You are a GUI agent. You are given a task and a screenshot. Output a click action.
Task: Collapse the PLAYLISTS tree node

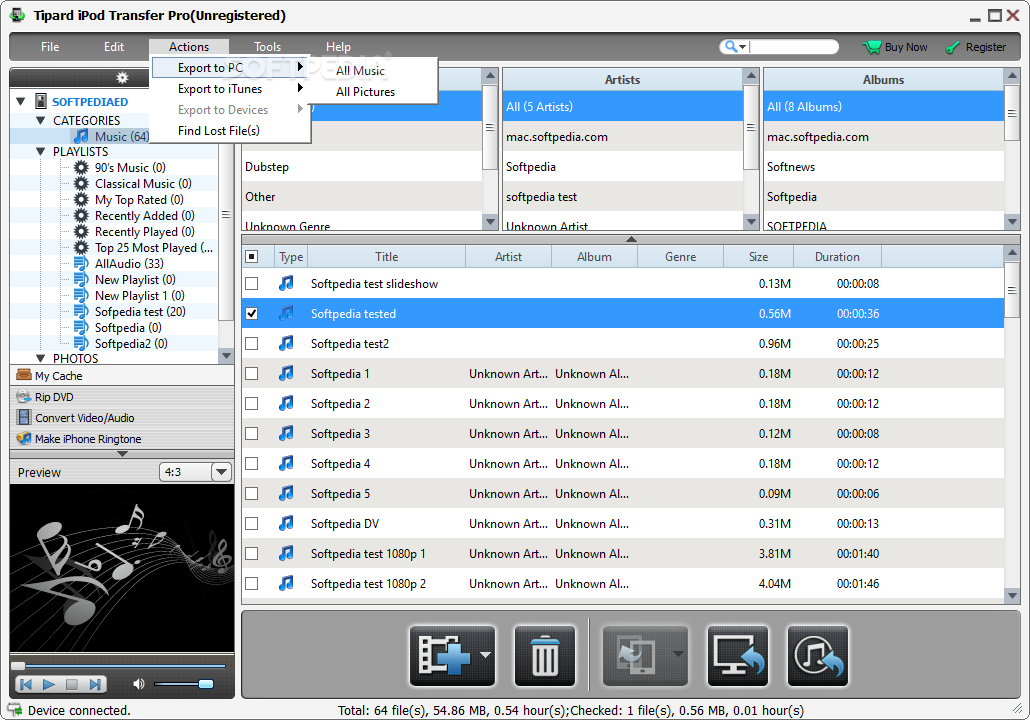point(41,151)
